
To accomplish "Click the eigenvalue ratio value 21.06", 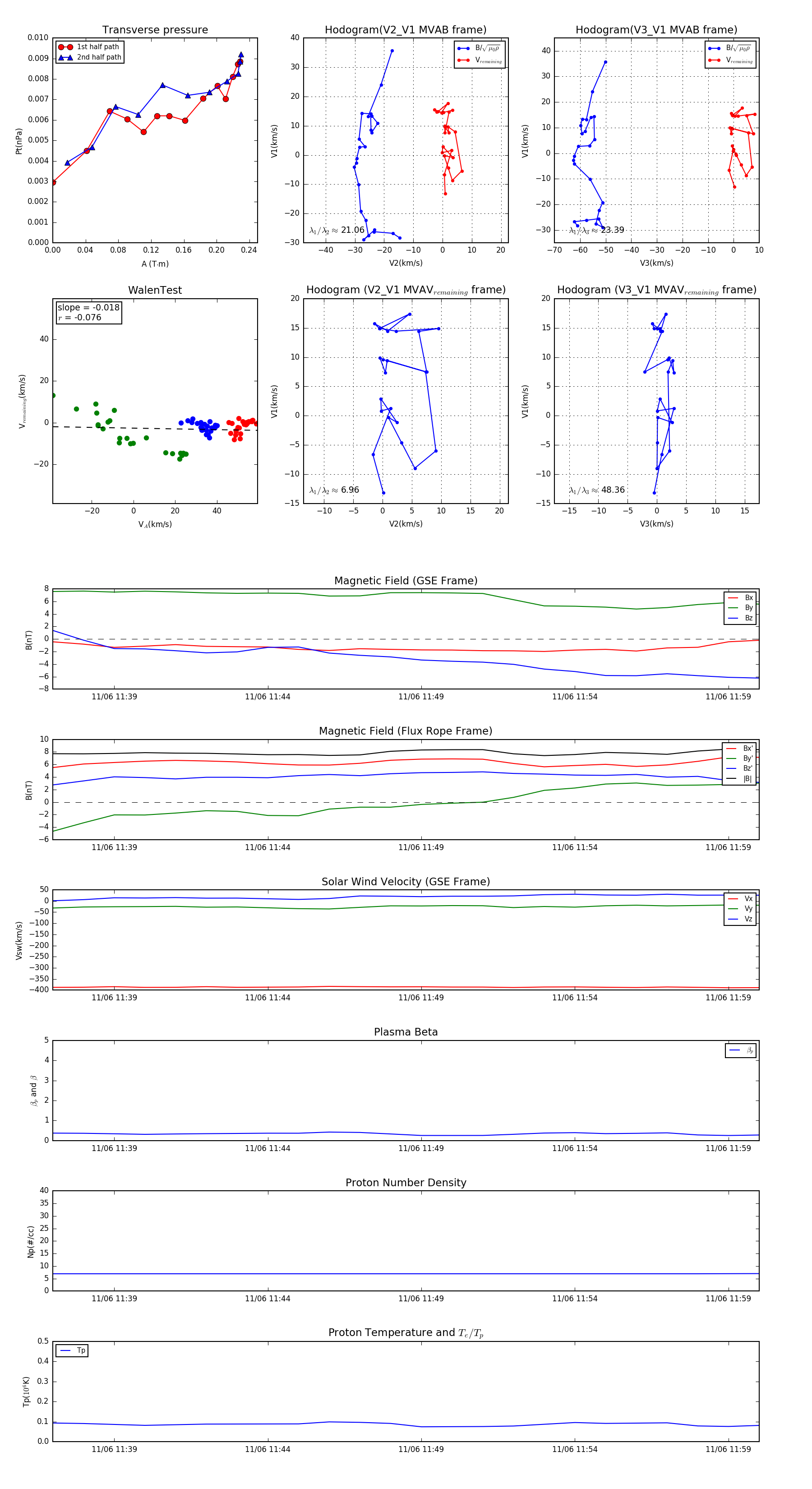I will [352, 230].
